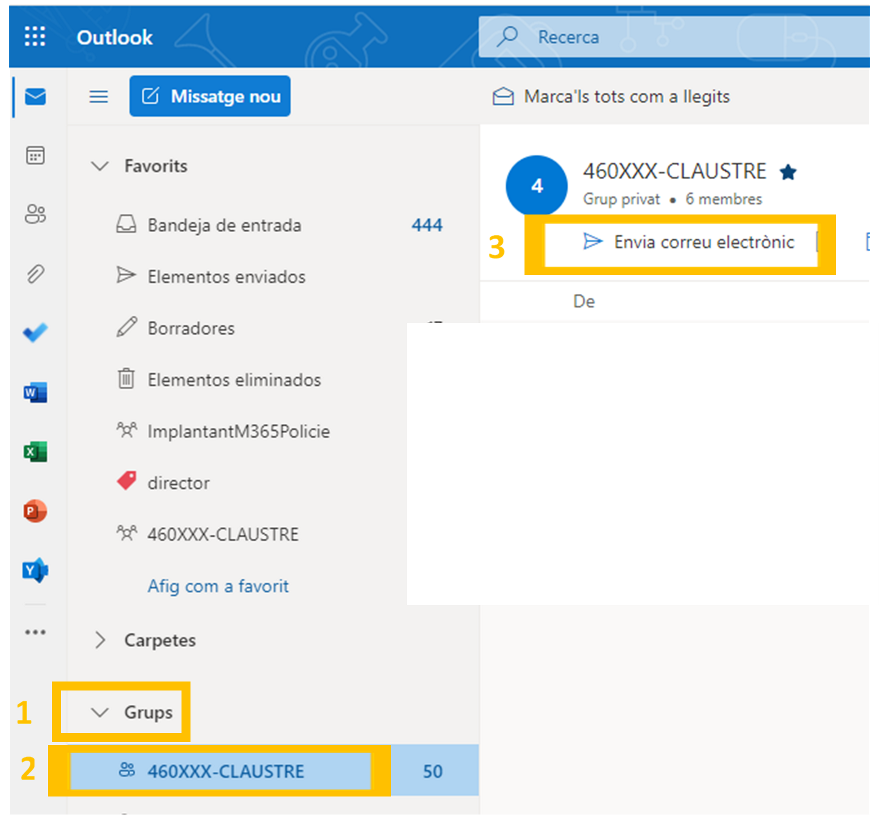Launch the Excel app icon
Image resolution: width=879 pixels, height=815 pixels.
(35, 452)
